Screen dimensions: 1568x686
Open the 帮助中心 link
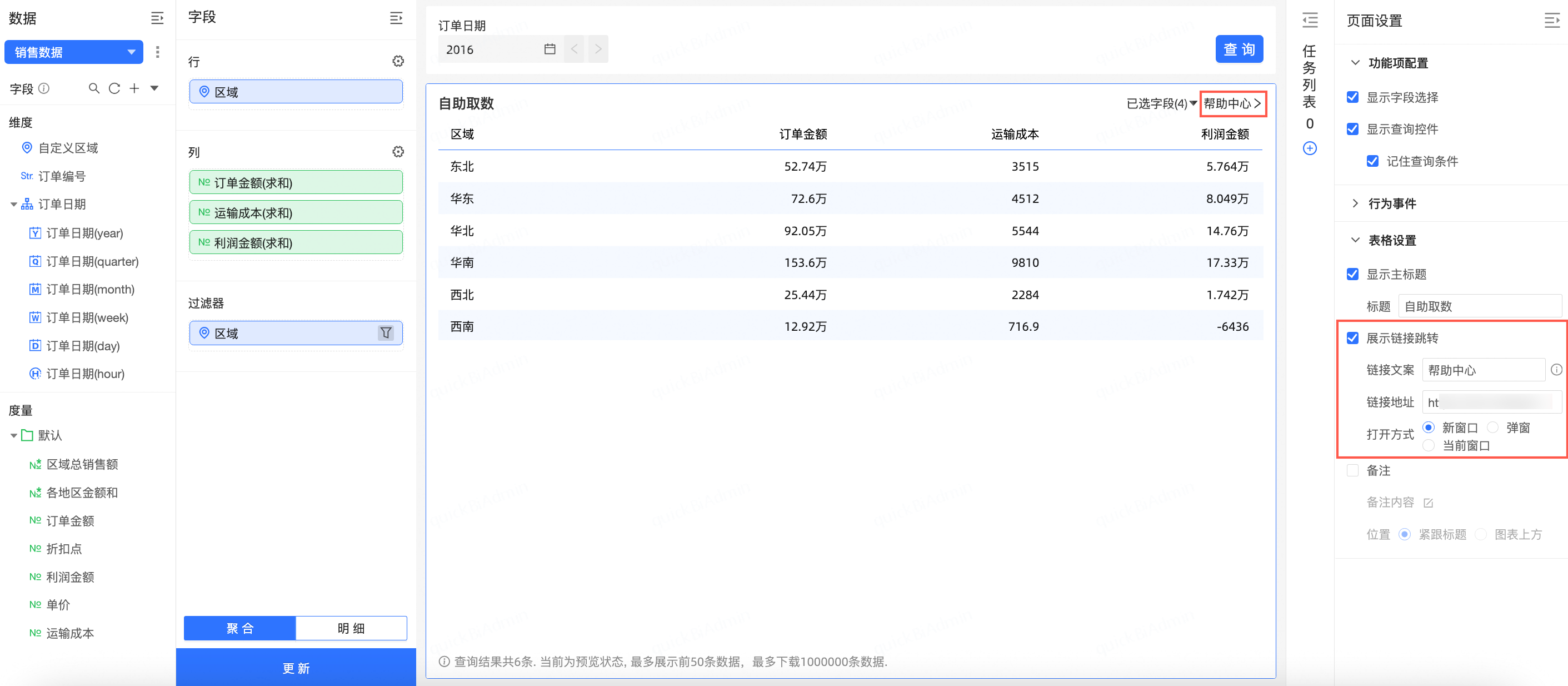[x=1232, y=103]
